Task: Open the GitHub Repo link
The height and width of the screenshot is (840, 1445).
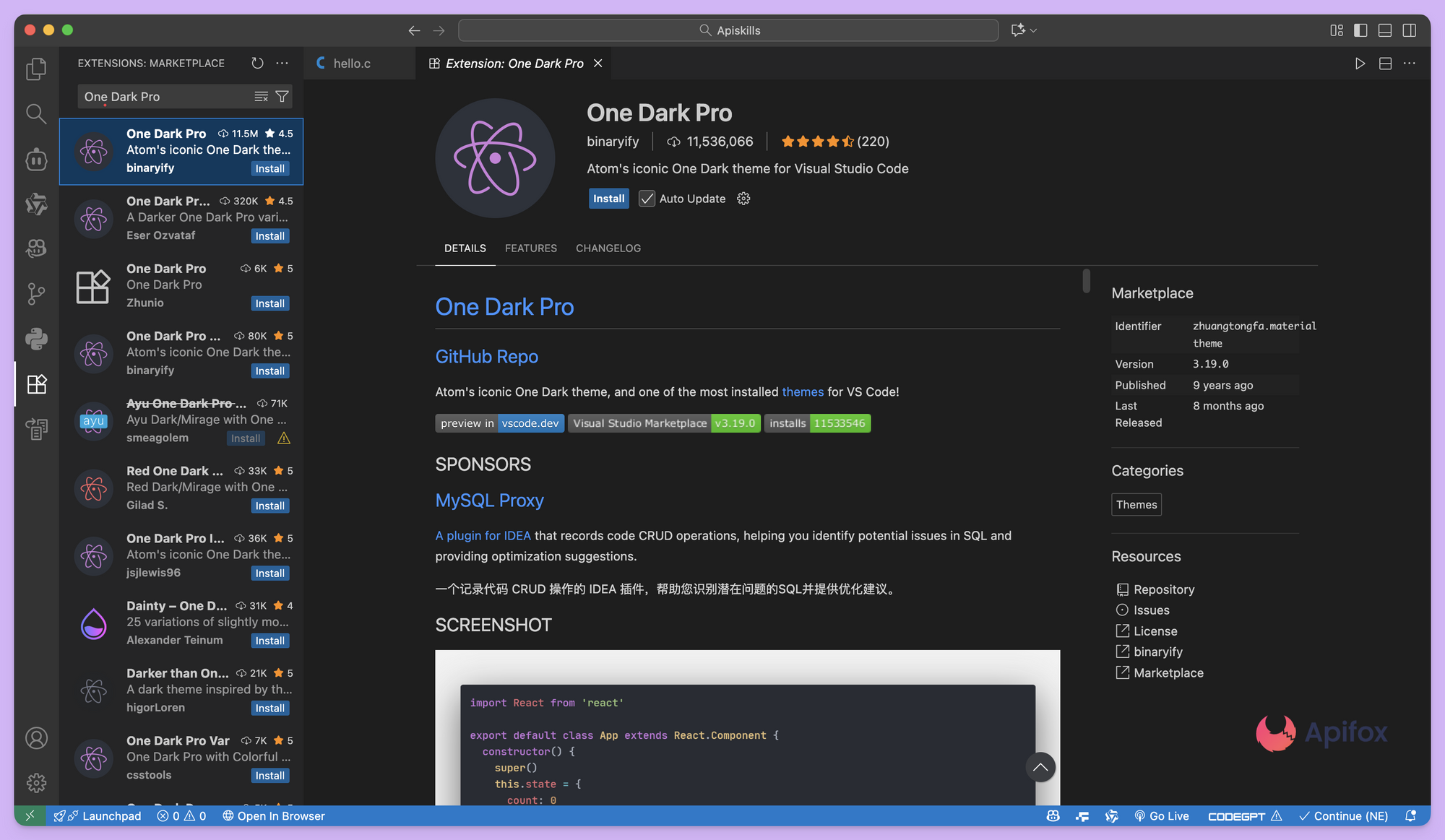Action: [486, 356]
